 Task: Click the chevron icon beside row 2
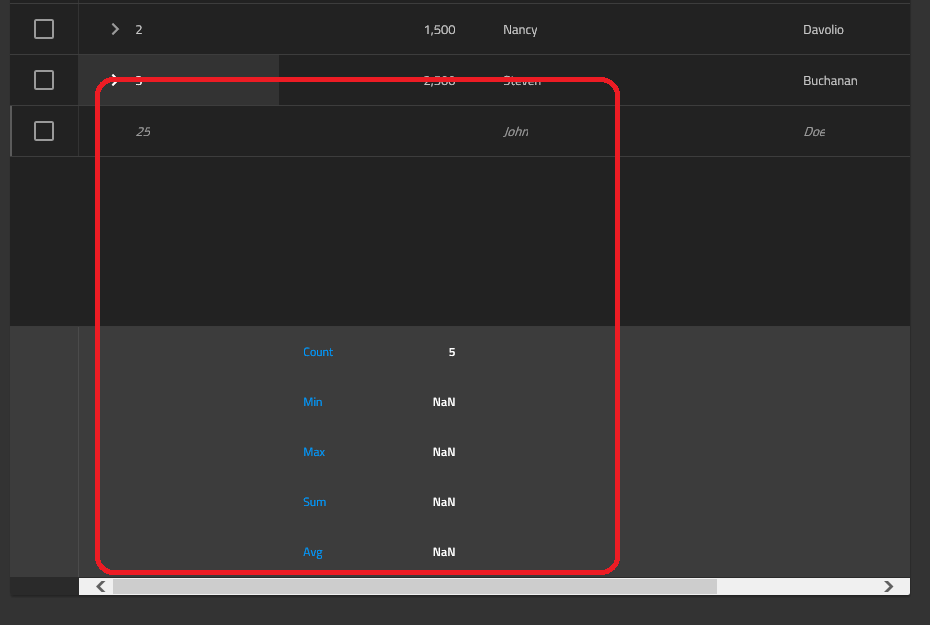114,29
